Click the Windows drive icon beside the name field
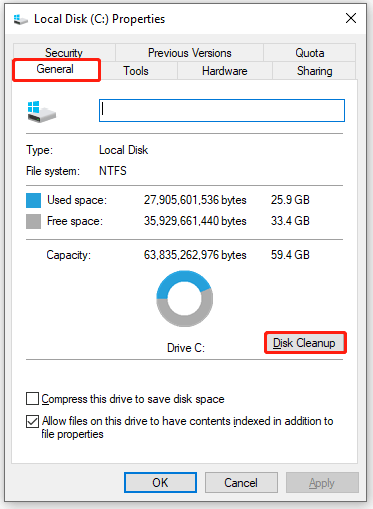 41,112
